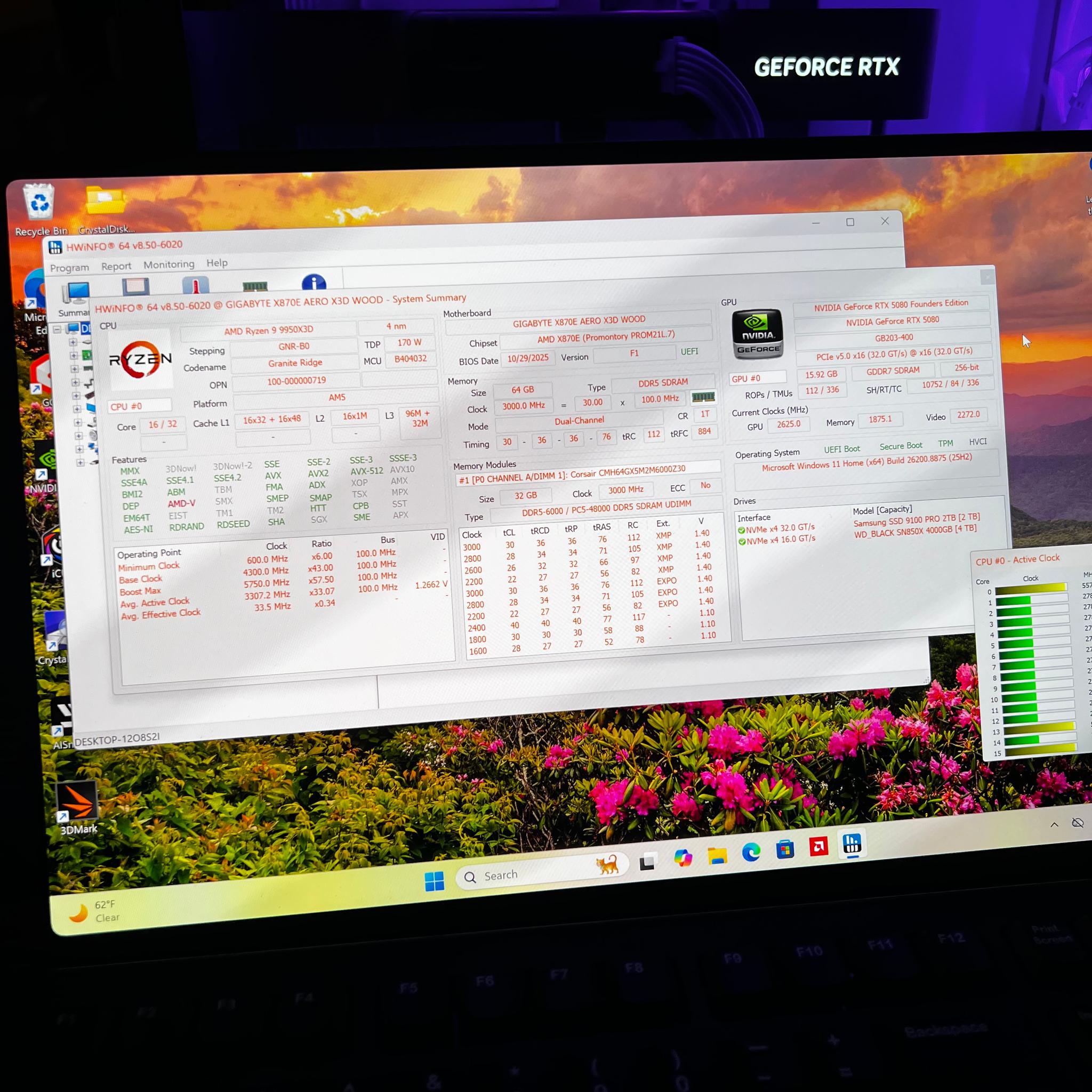The width and height of the screenshot is (1092, 1092).
Task: Click the Core 0 clock bar in Active Clock
Action: (1031, 589)
